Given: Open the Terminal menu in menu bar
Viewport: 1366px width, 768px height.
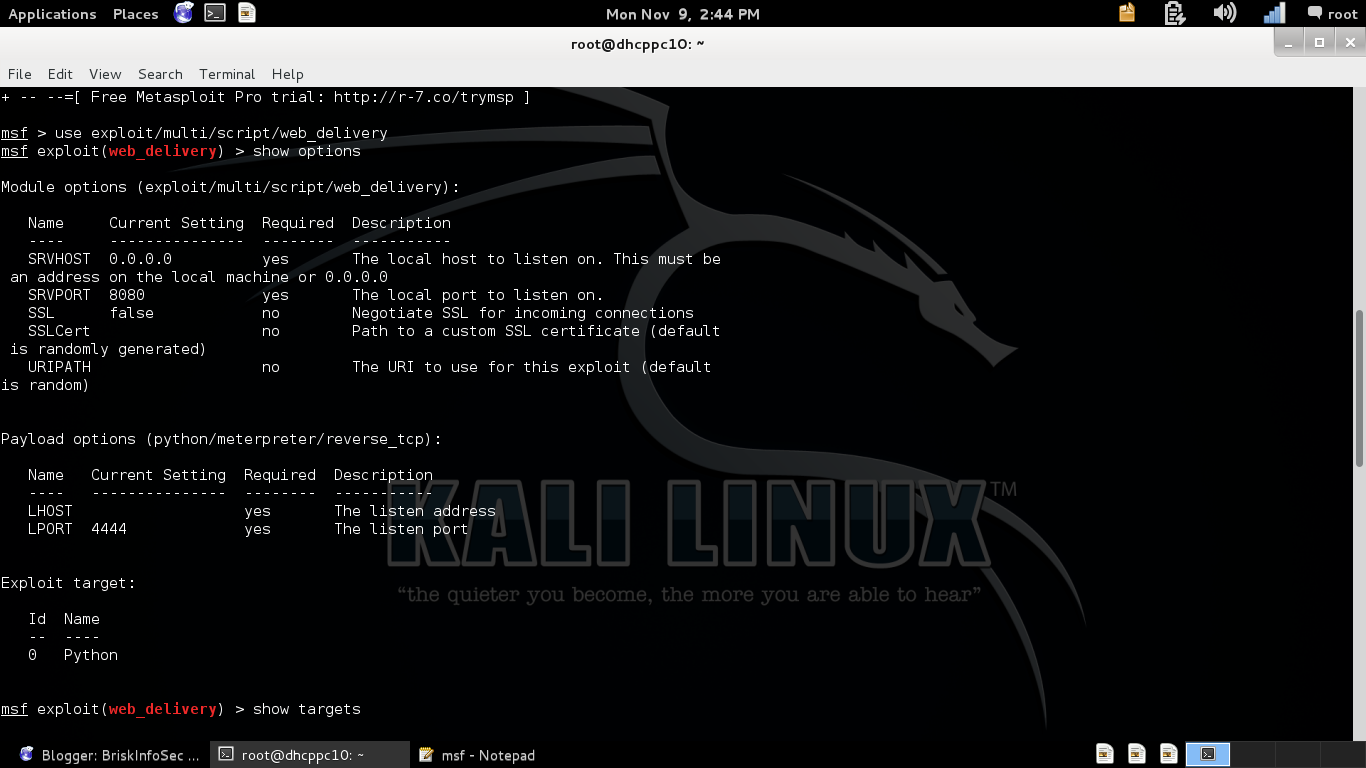Looking at the screenshot, I should coord(227,74).
